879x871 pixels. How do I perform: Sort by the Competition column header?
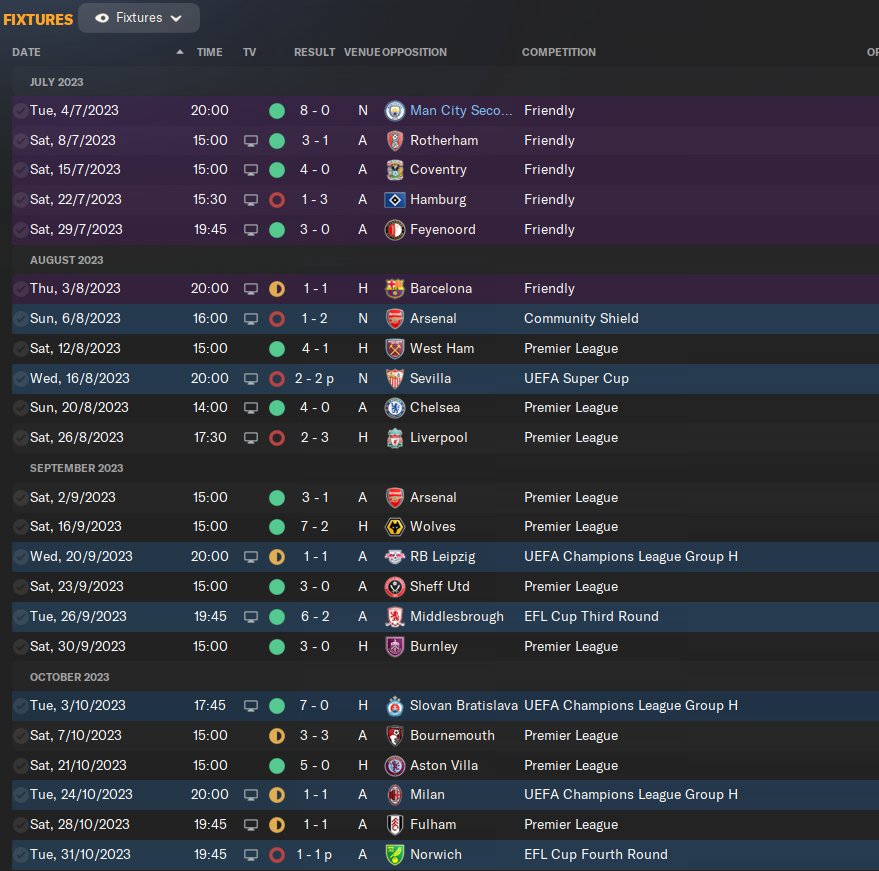559,52
